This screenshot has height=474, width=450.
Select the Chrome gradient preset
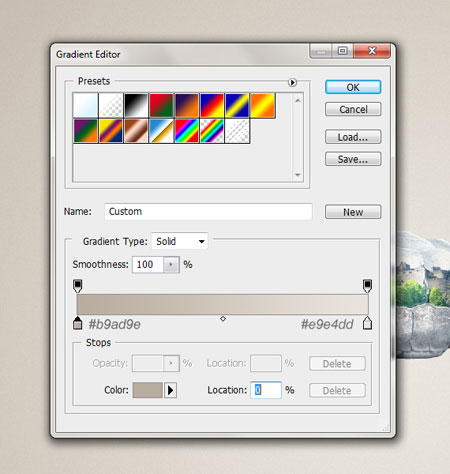(162, 131)
